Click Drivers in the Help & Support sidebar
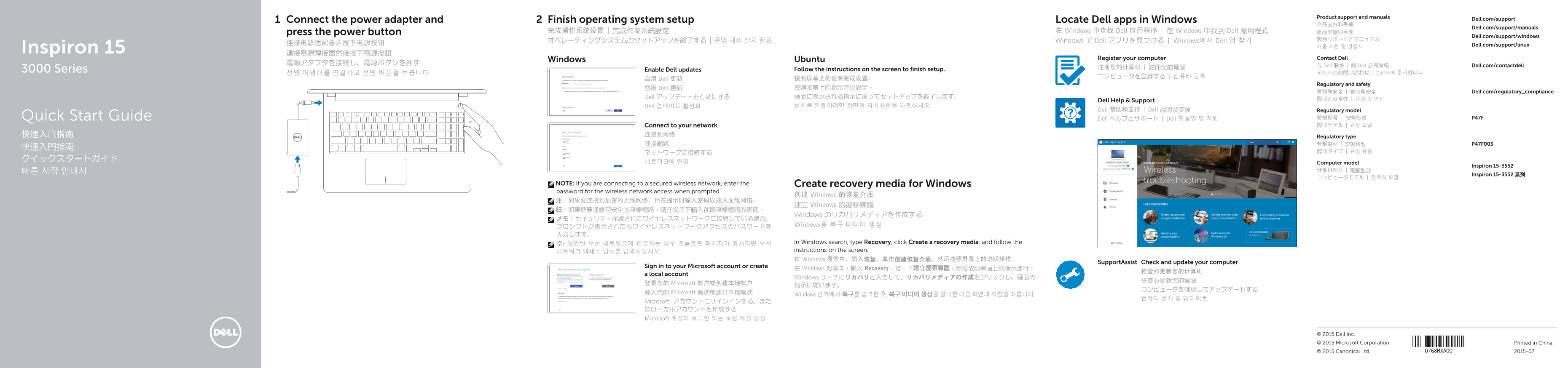Screen dimensions: 1568x368 1110,208
